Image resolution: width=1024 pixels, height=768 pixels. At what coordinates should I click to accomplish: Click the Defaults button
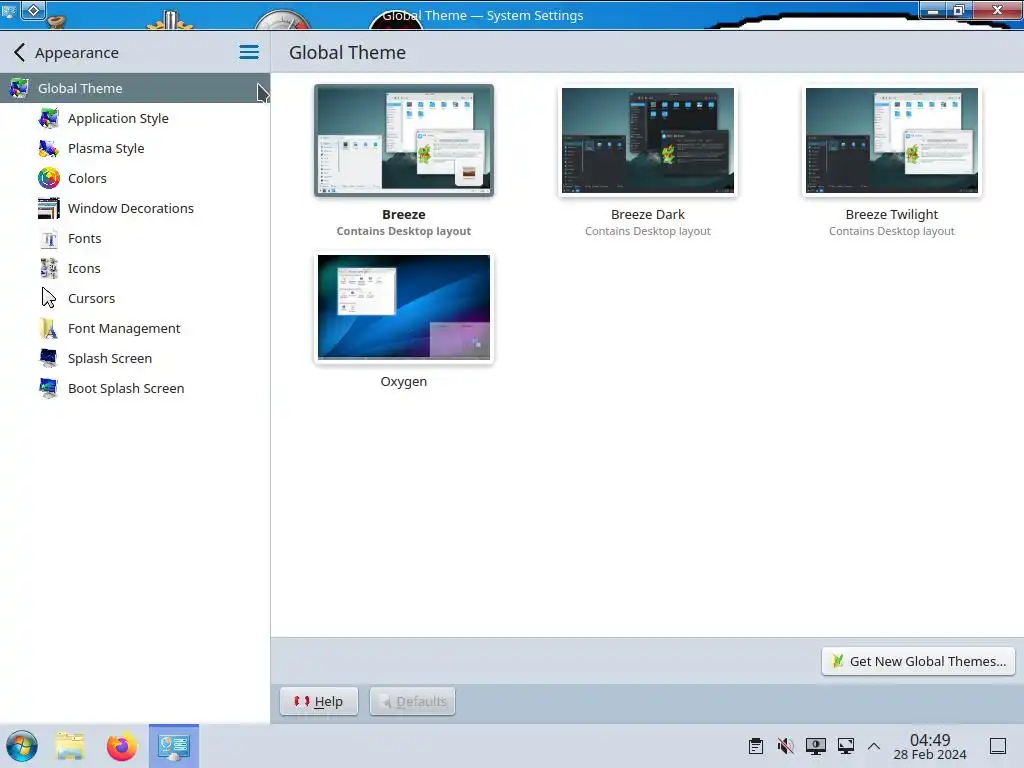tap(413, 701)
